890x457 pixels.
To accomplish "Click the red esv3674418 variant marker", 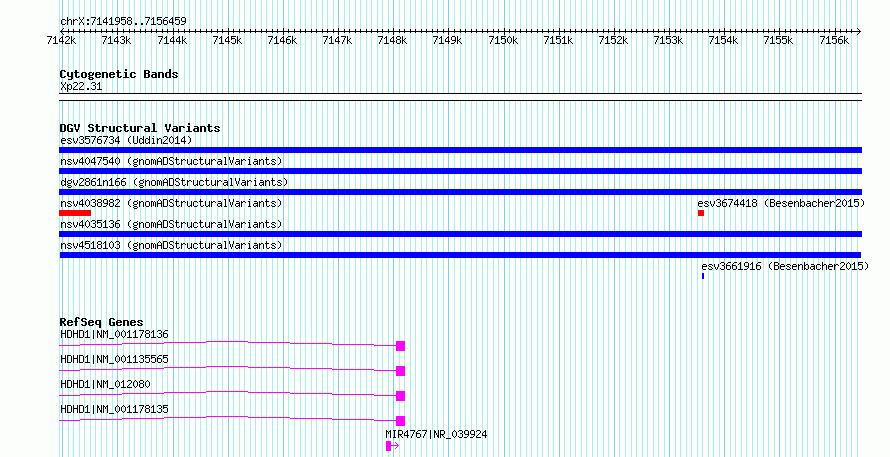I will pos(701,213).
